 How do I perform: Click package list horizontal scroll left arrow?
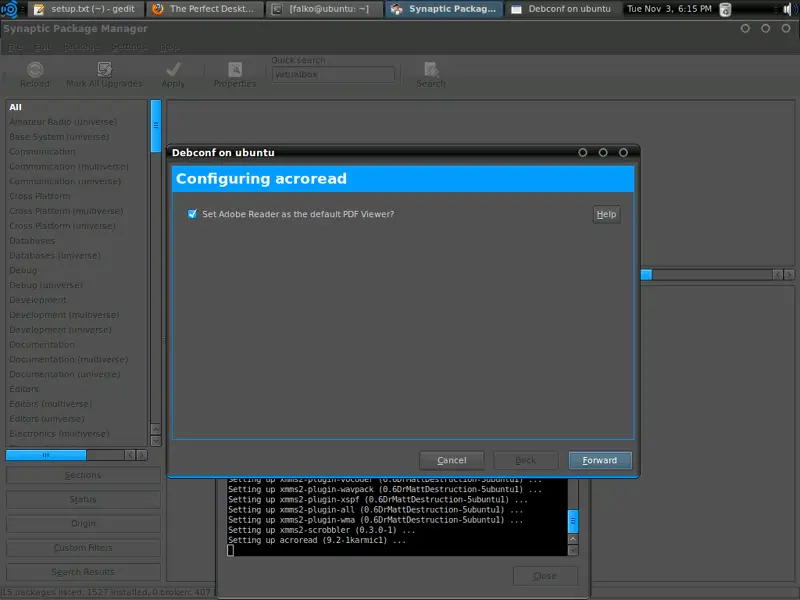coord(778,275)
